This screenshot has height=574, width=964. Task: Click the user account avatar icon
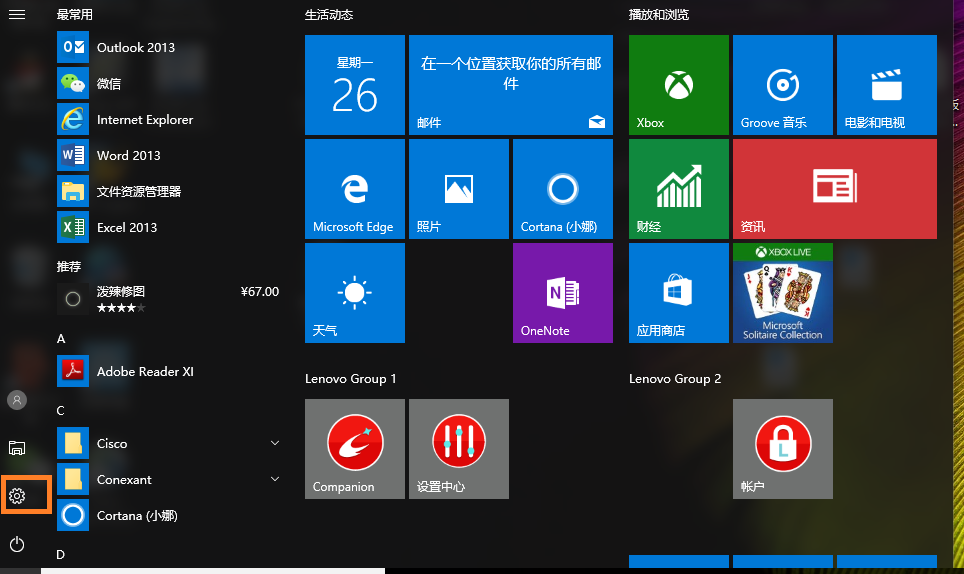[17, 400]
